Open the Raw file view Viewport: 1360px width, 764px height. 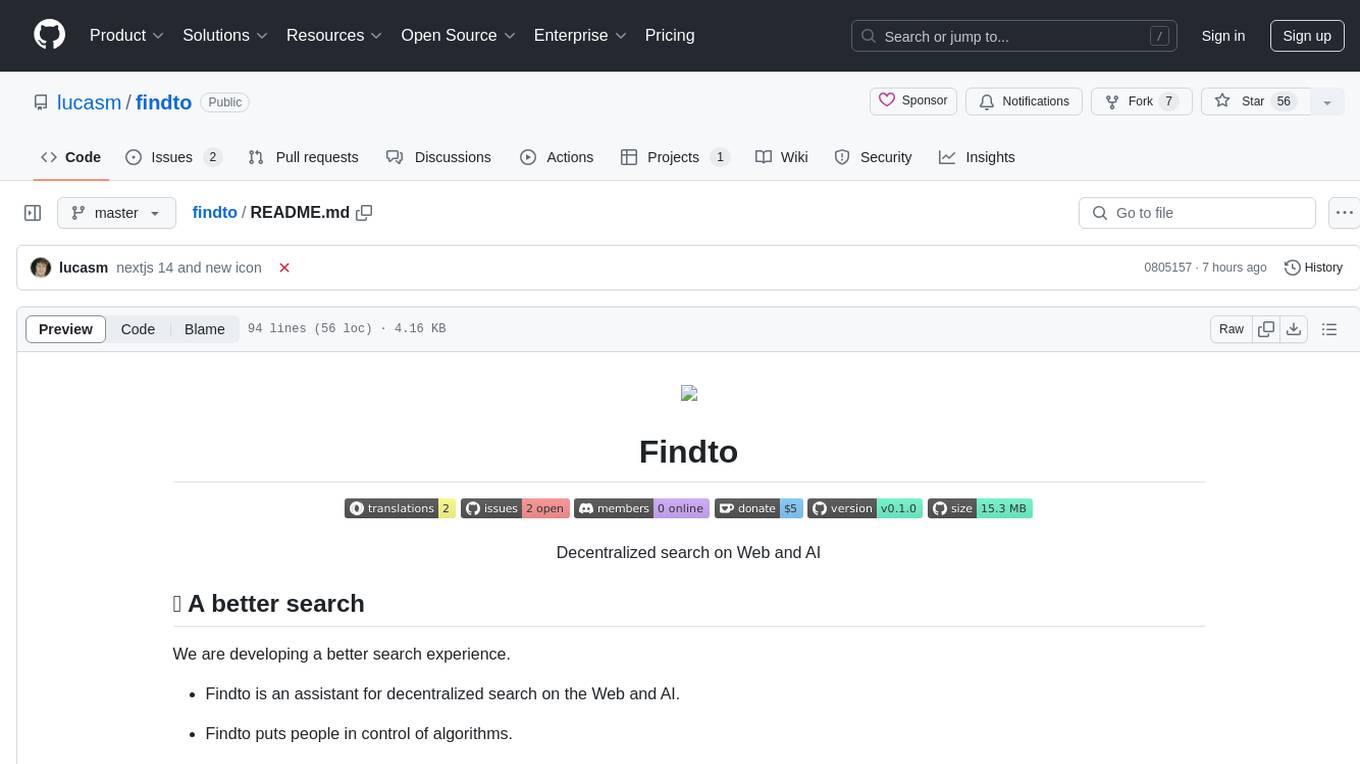click(x=1231, y=329)
